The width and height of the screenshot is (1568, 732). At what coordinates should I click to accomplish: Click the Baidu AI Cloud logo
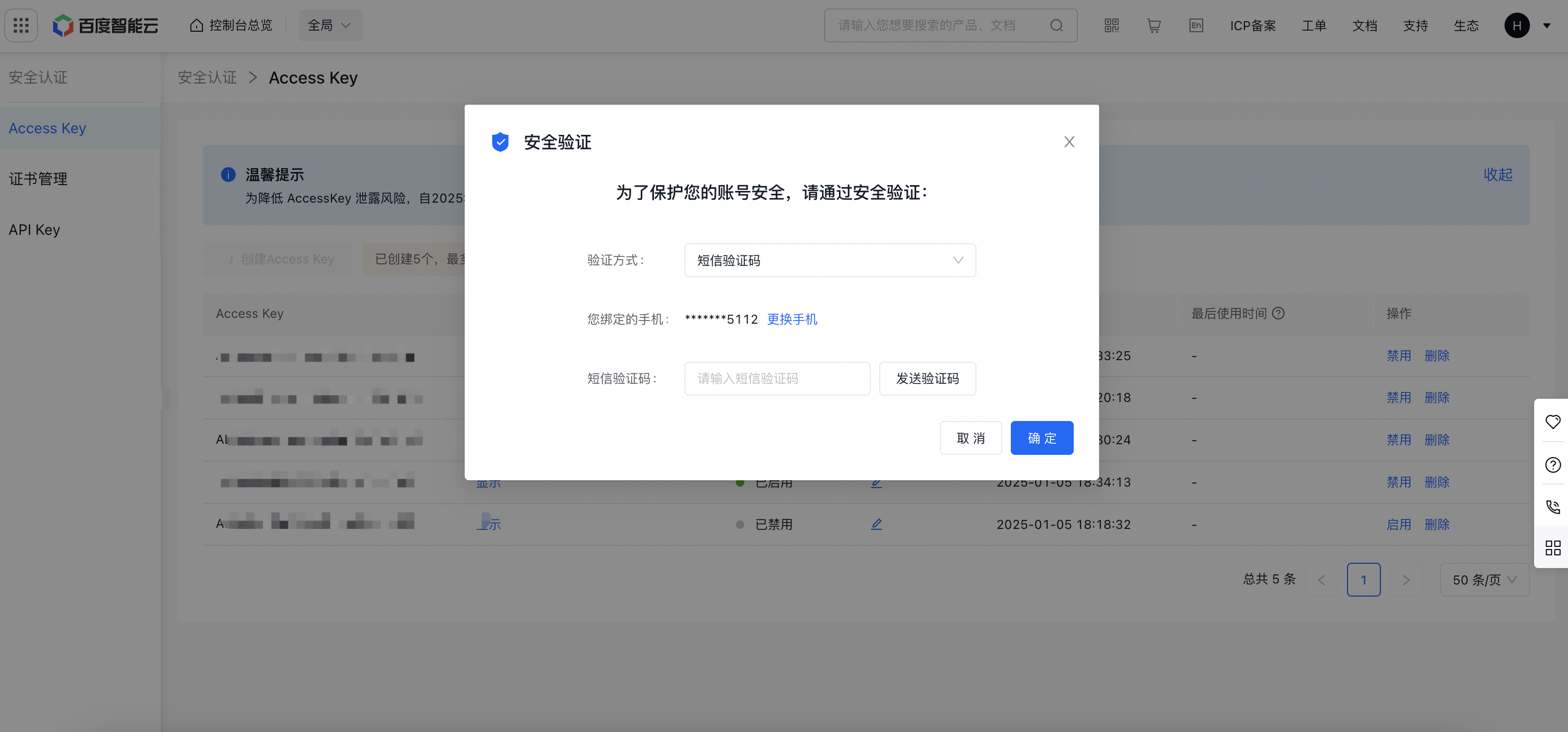click(105, 25)
